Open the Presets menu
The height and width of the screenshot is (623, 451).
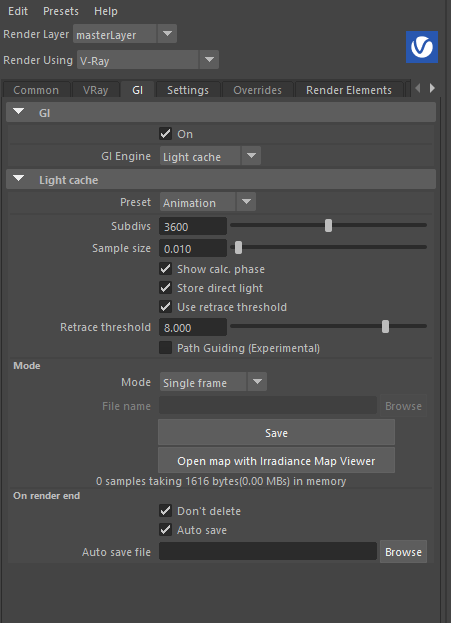point(61,11)
